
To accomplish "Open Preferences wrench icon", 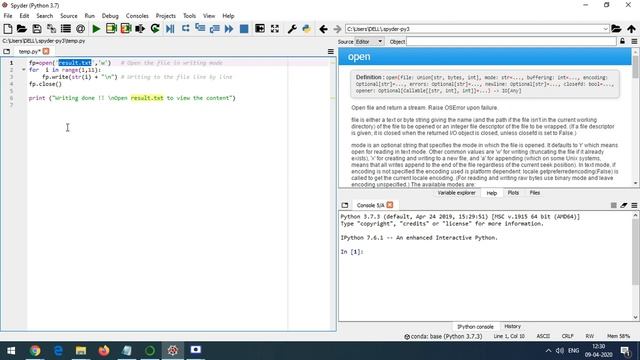I will [292, 29].
